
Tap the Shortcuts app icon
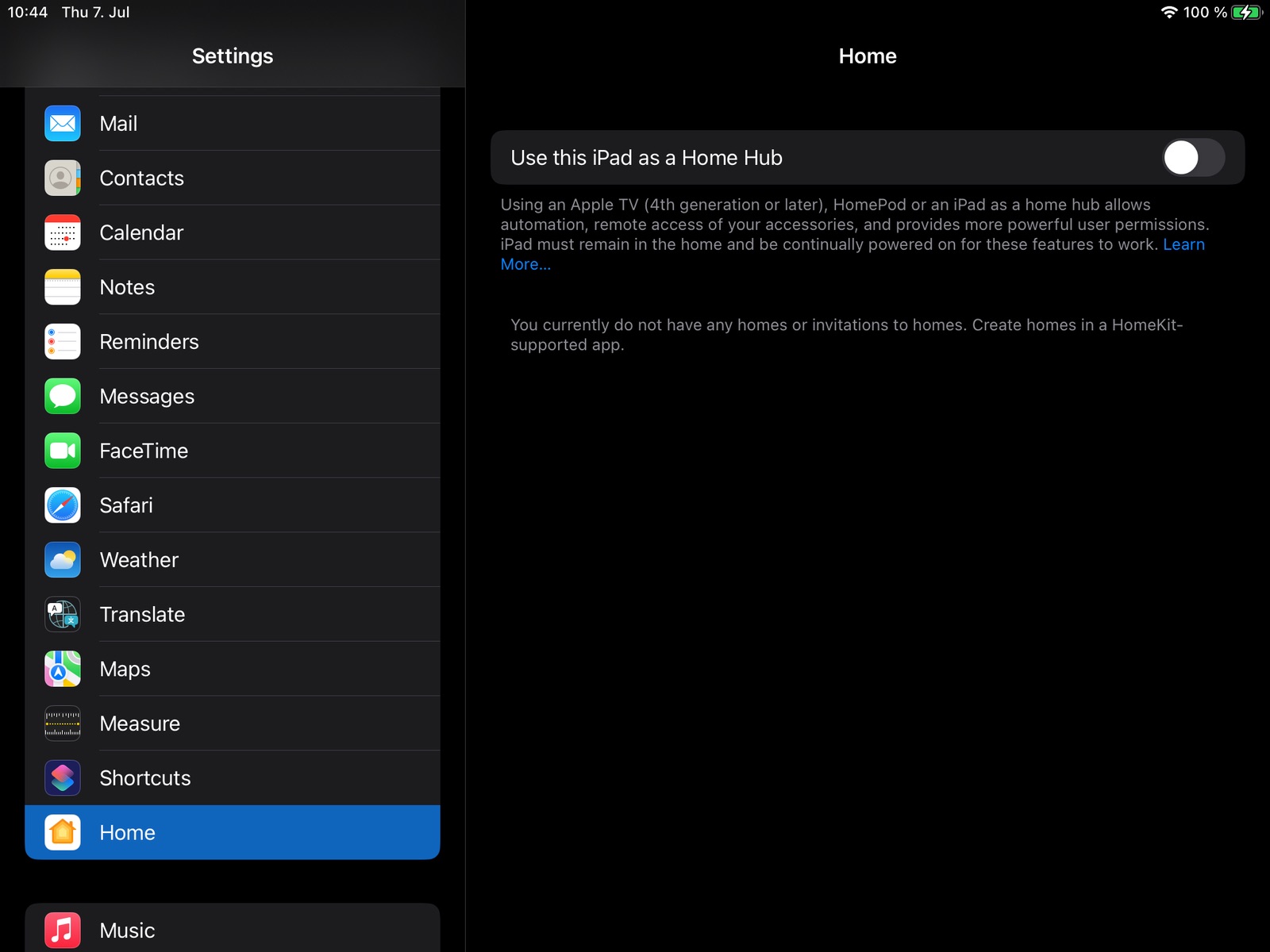tap(63, 778)
